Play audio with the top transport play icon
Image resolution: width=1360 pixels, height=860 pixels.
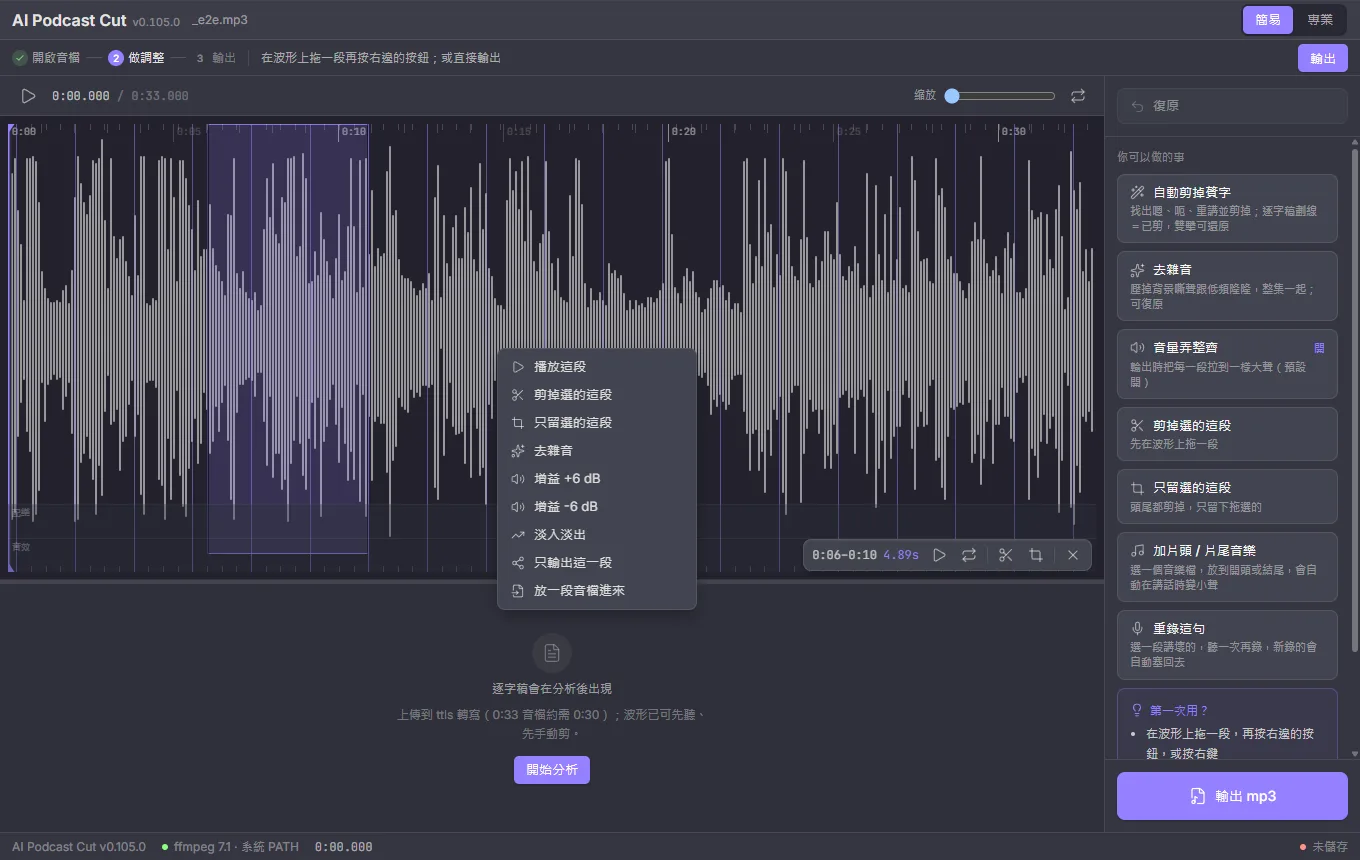(28, 96)
